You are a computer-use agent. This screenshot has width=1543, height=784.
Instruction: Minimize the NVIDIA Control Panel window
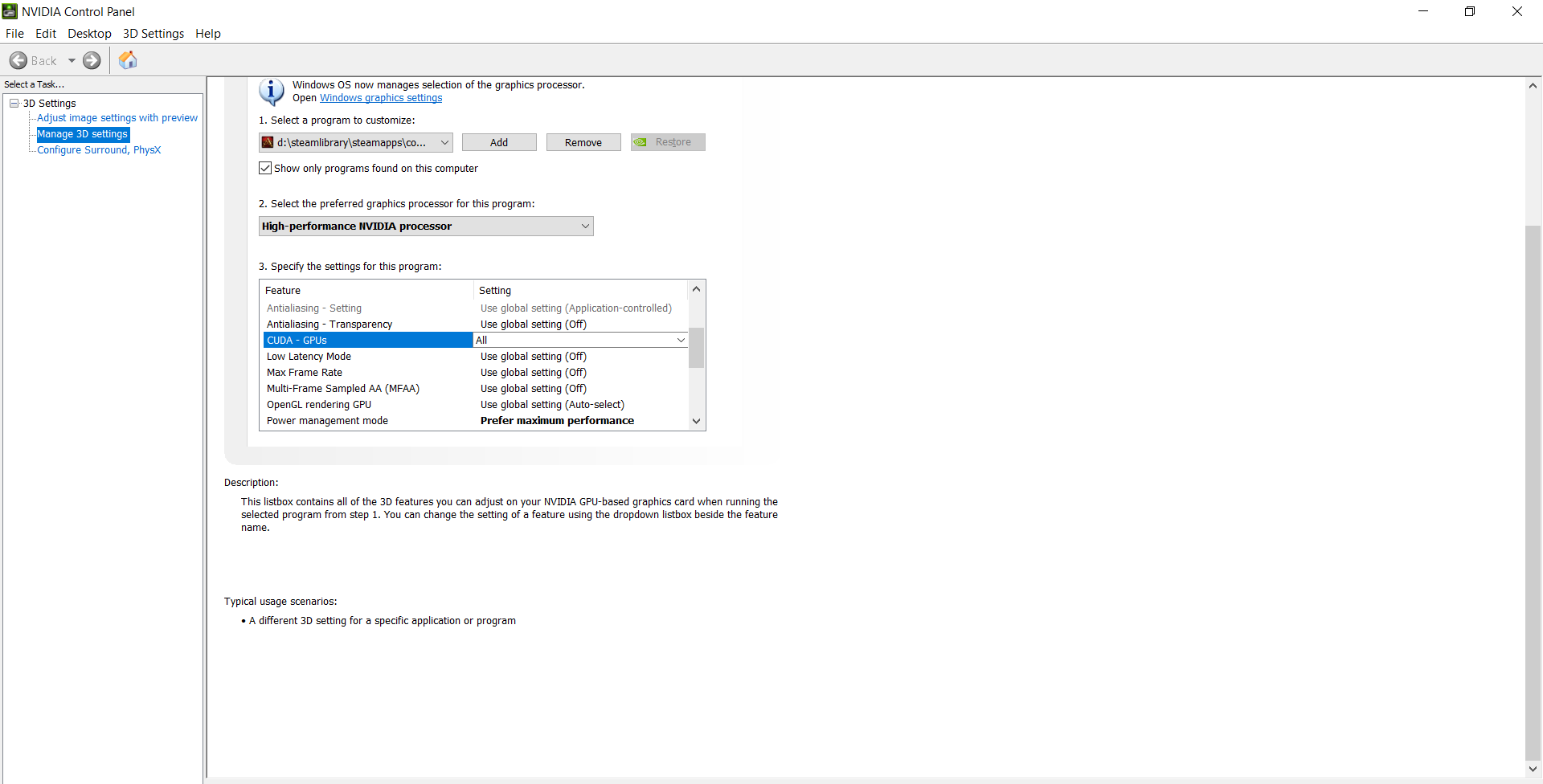(1423, 11)
